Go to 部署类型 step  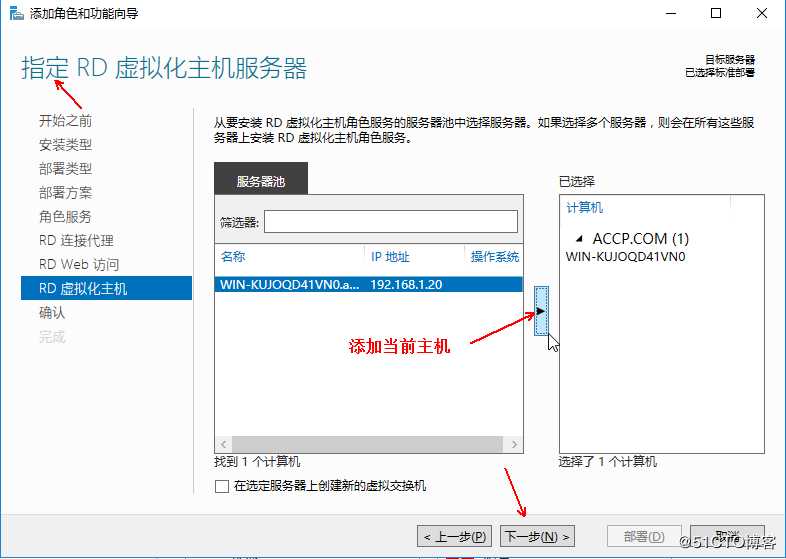point(65,168)
